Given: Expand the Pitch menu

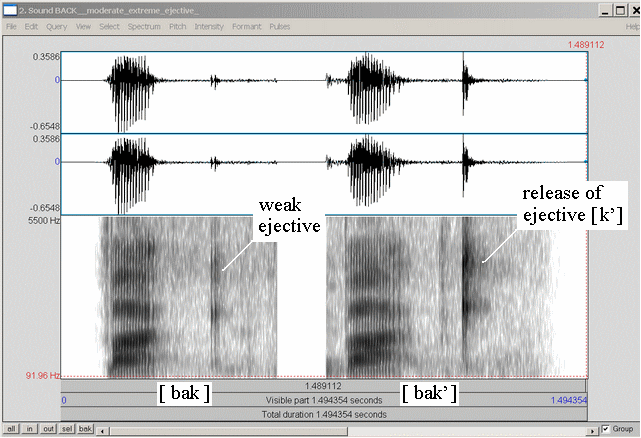Looking at the screenshot, I should coord(177,26).
